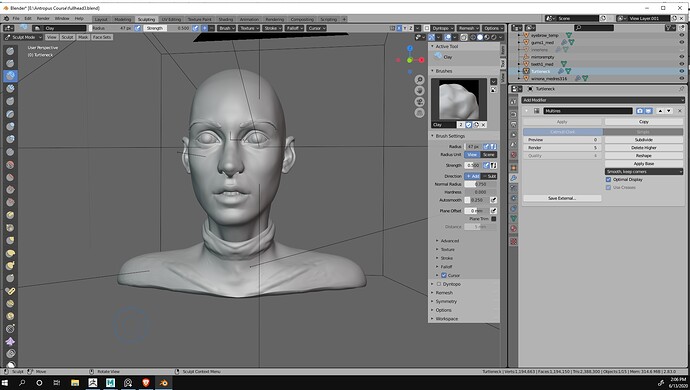Switch viewport to rendered shading mode
Screen dimensions: 690x390
pos(494,37)
